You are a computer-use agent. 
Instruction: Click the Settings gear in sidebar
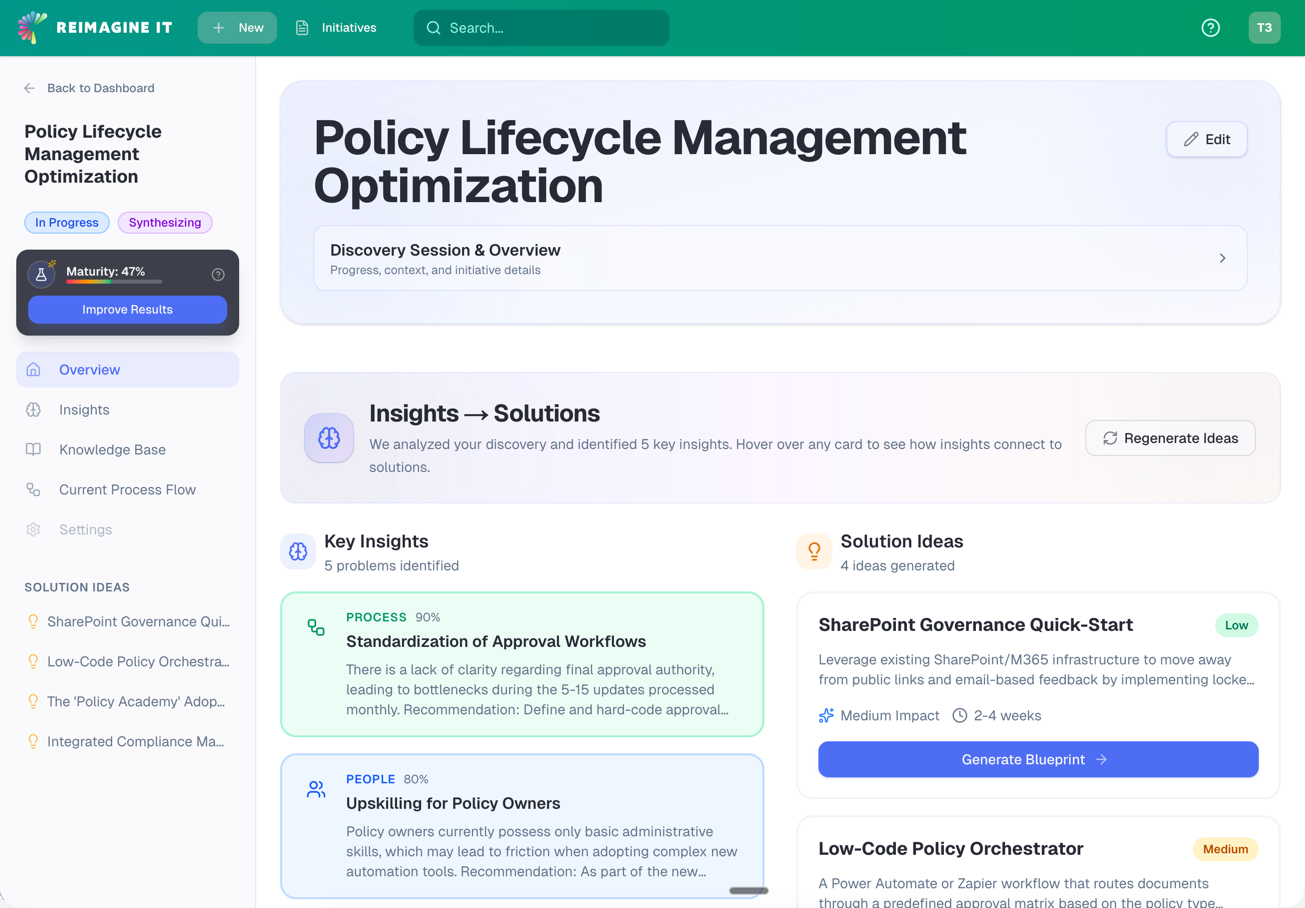(31, 529)
